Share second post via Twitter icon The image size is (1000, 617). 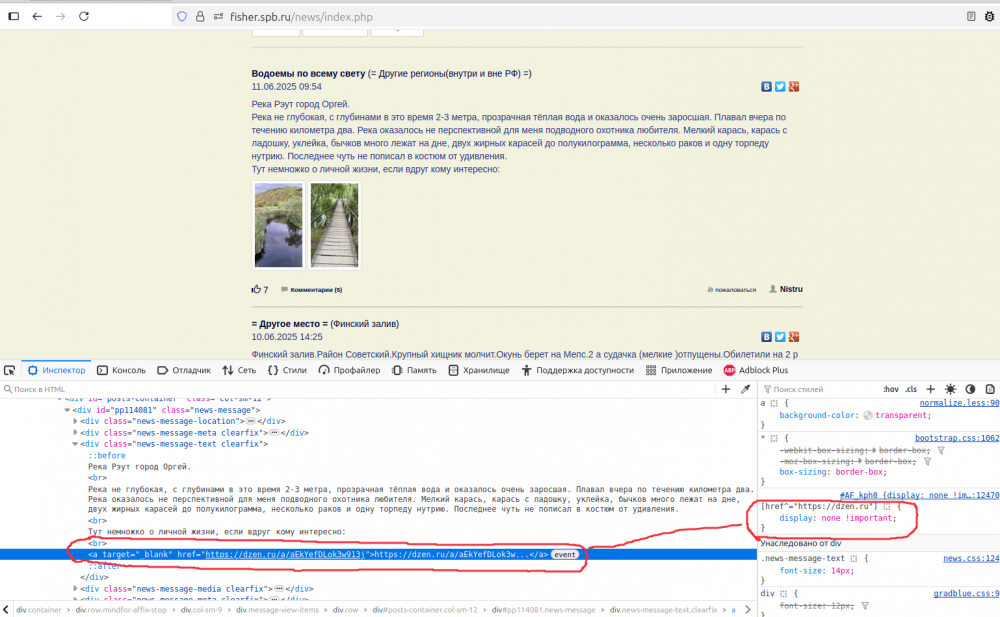click(780, 337)
